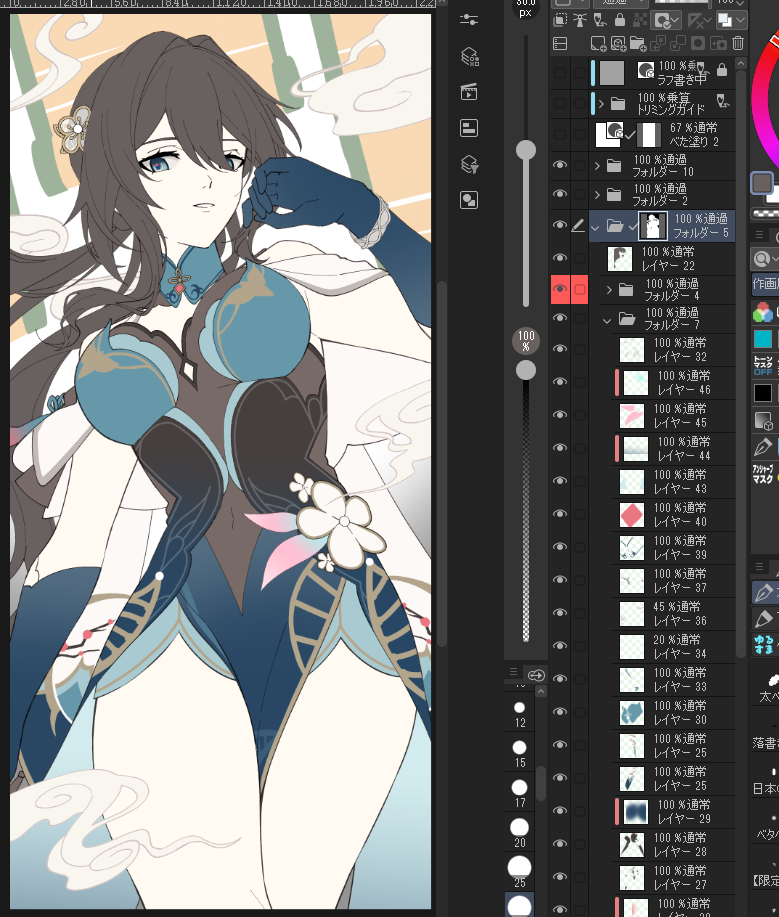This screenshot has height=917, width=779.
Task: Collapse フォルダー 5
Action: [x=595, y=227]
